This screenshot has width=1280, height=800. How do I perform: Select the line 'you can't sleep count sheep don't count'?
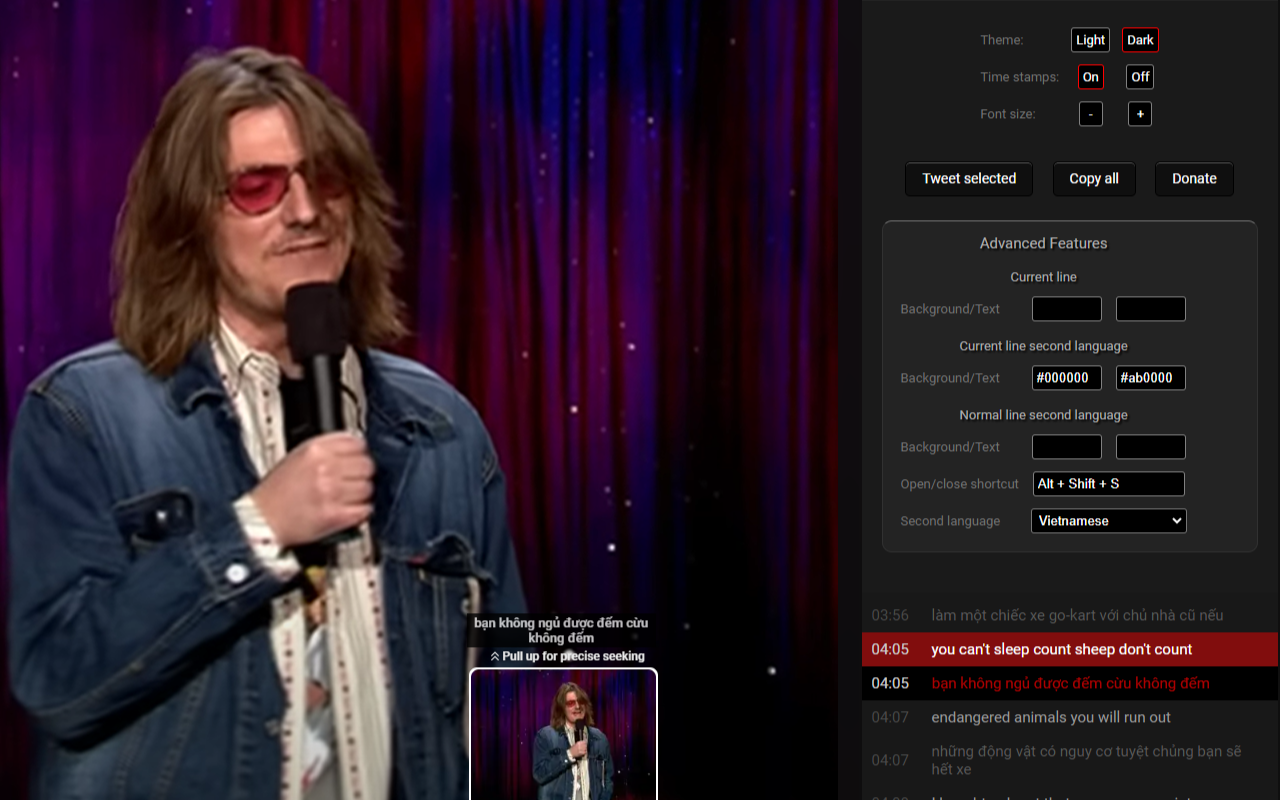point(1060,649)
